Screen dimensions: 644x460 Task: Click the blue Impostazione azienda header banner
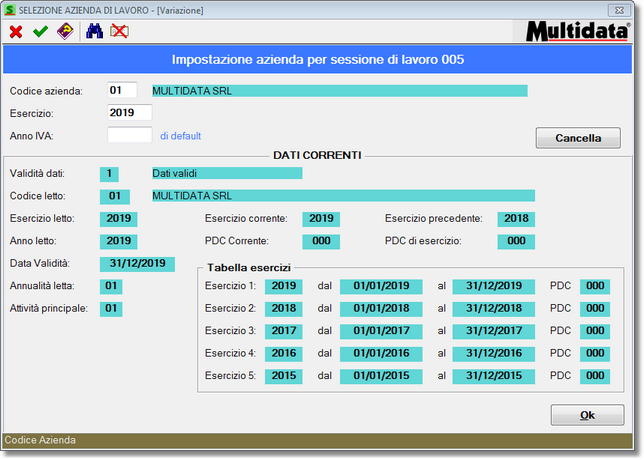click(317, 60)
